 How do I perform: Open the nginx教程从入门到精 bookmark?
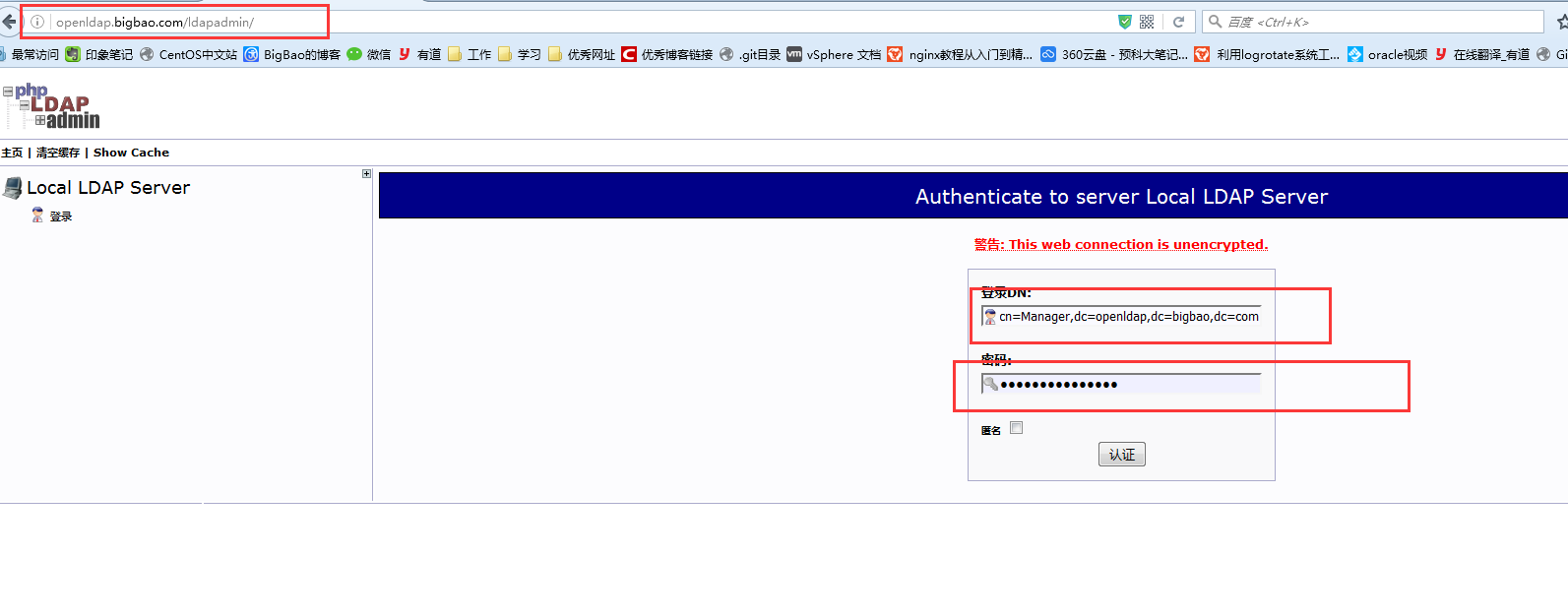[x=961, y=54]
